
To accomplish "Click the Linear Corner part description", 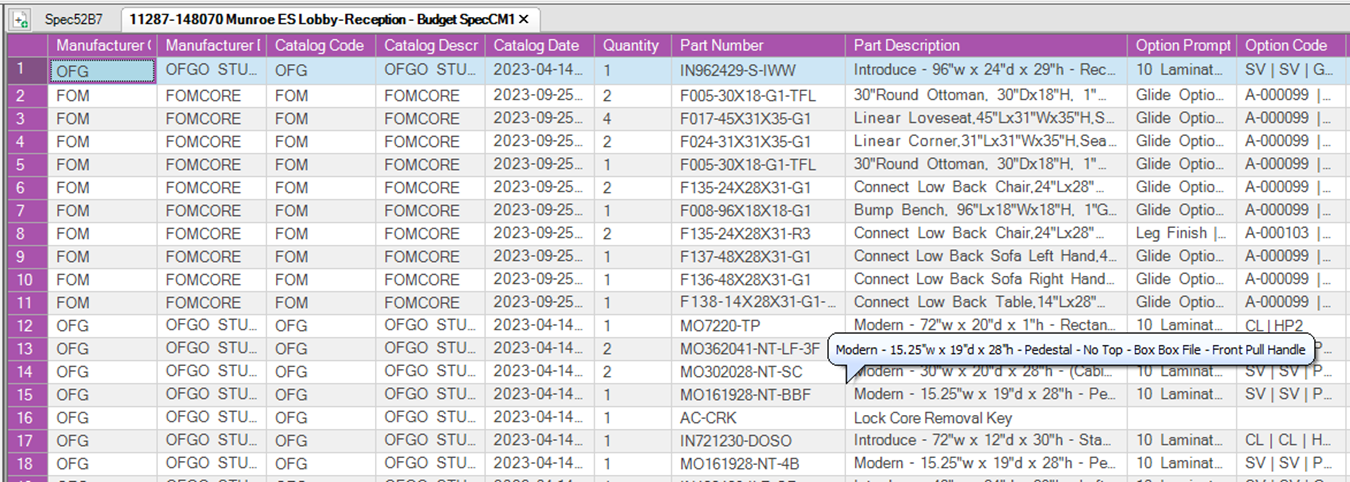I will pyautogui.click(x=986, y=141).
